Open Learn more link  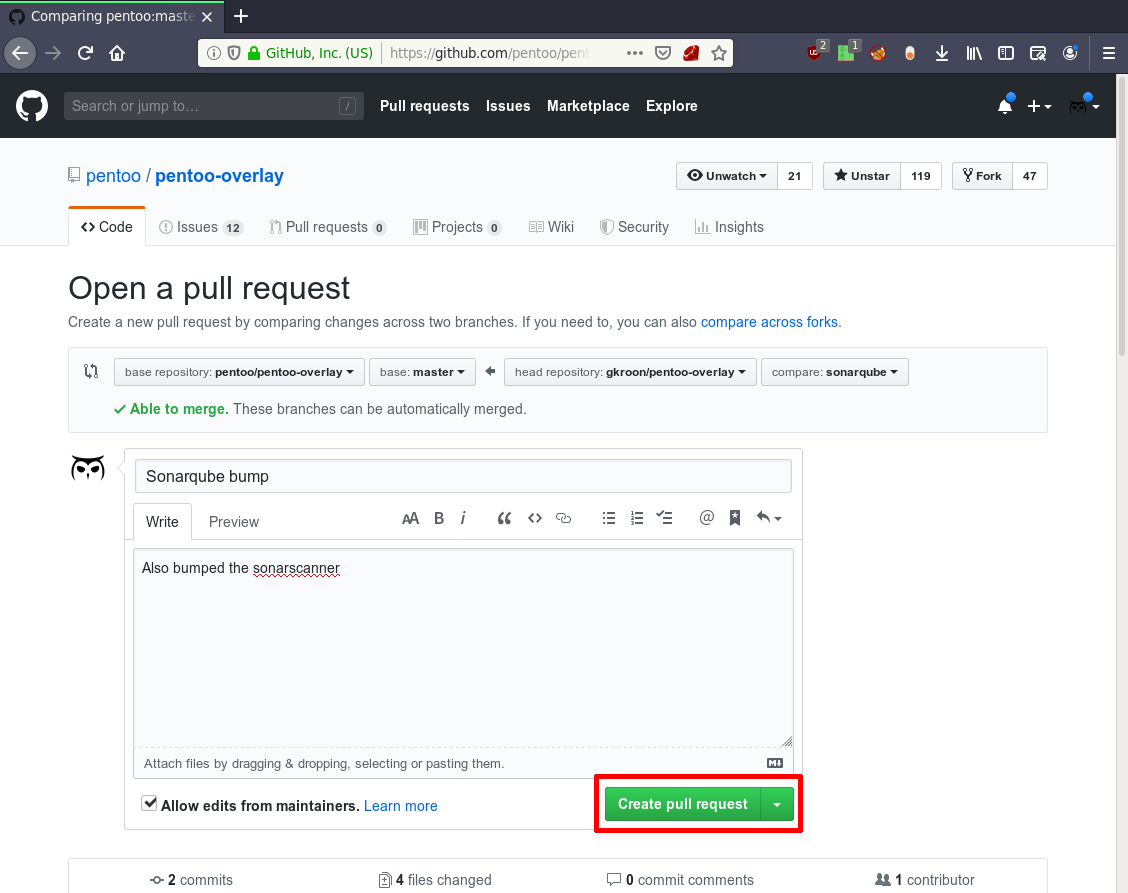click(401, 806)
